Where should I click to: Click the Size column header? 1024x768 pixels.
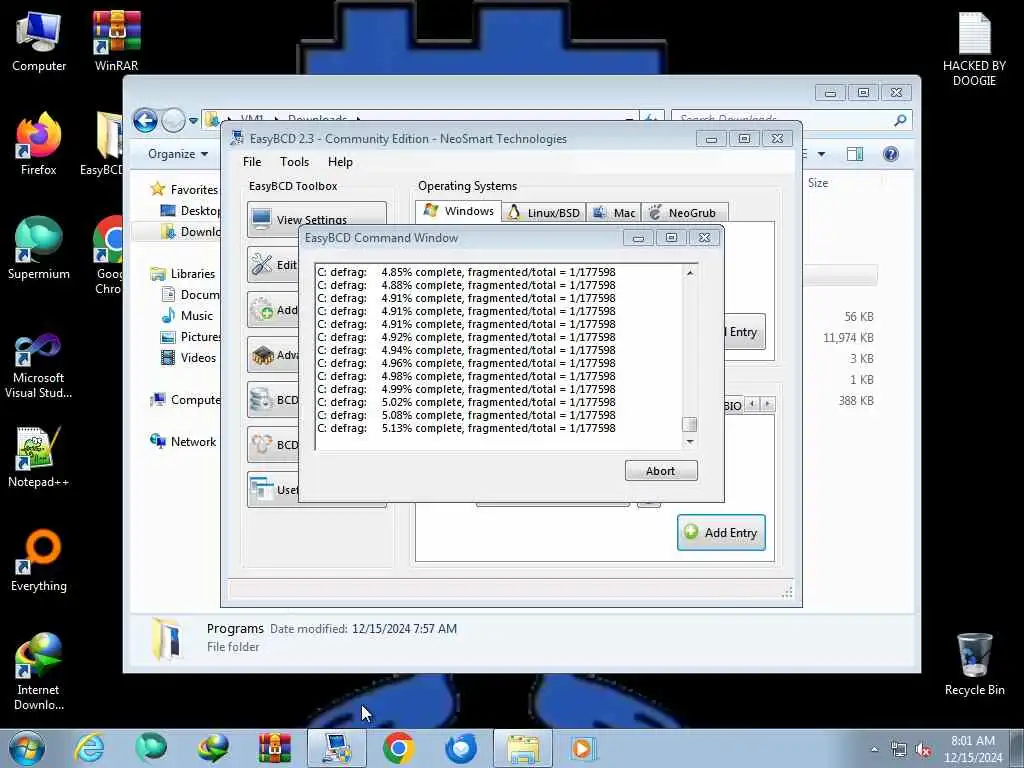click(x=818, y=183)
